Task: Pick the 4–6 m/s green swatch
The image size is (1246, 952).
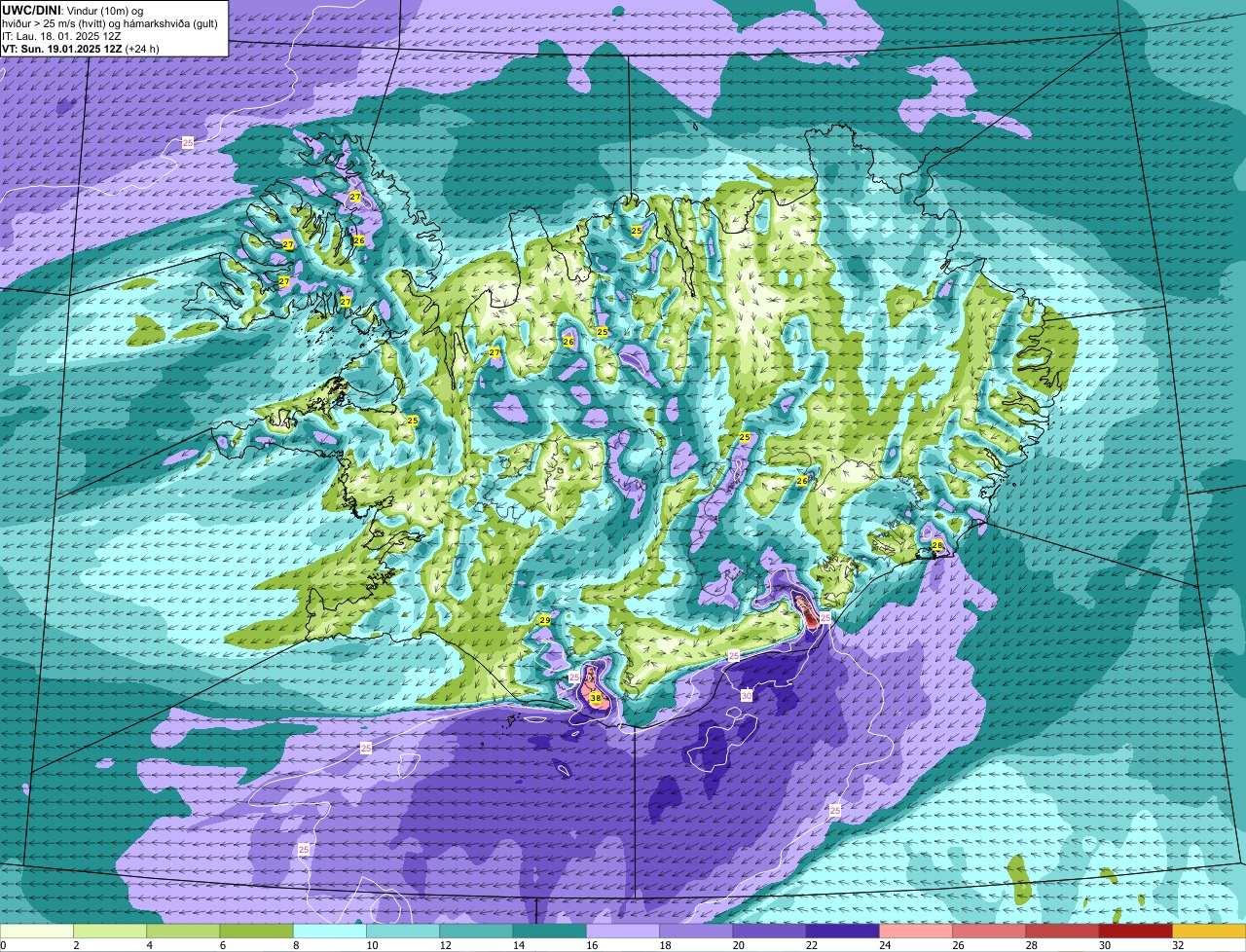Action: pyautogui.click(x=183, y=931)
